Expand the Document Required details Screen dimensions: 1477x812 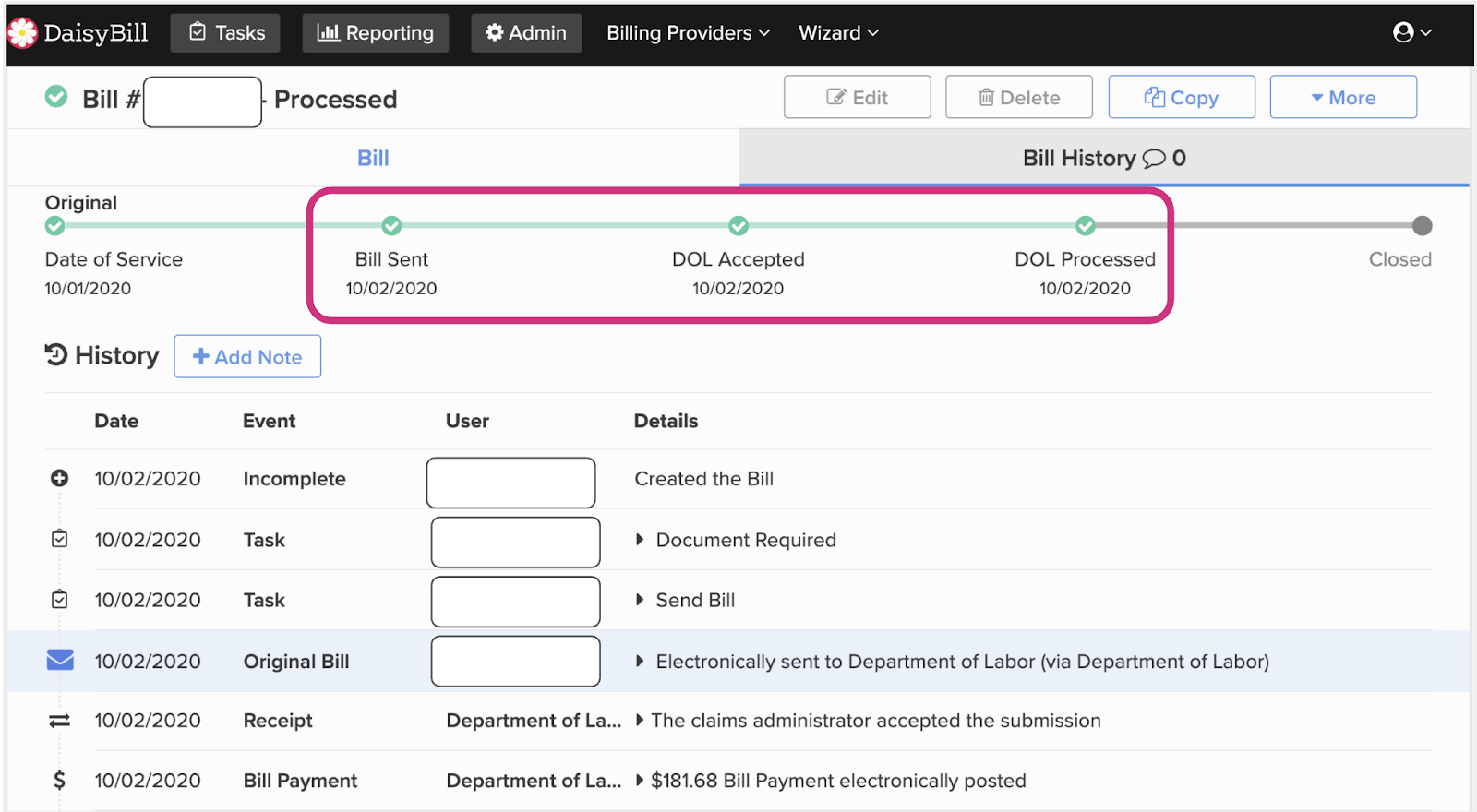(x=640, y=540)
